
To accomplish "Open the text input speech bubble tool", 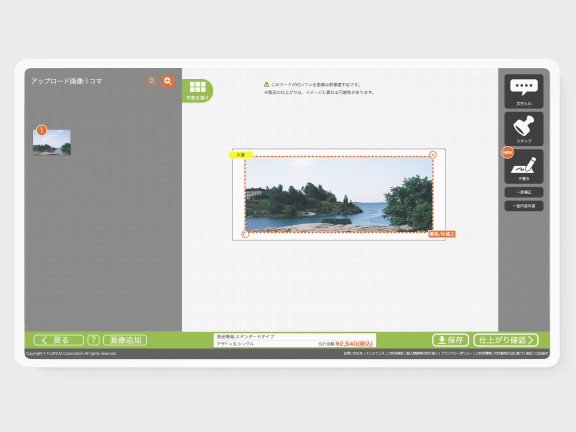I will click(524, 91).
